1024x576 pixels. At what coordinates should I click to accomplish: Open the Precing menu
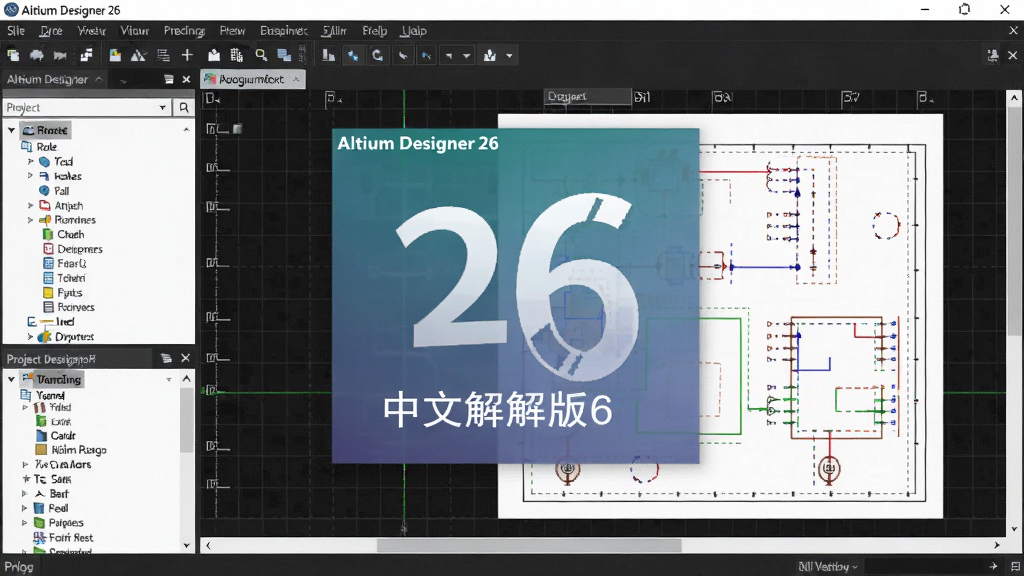coord(184,31)
